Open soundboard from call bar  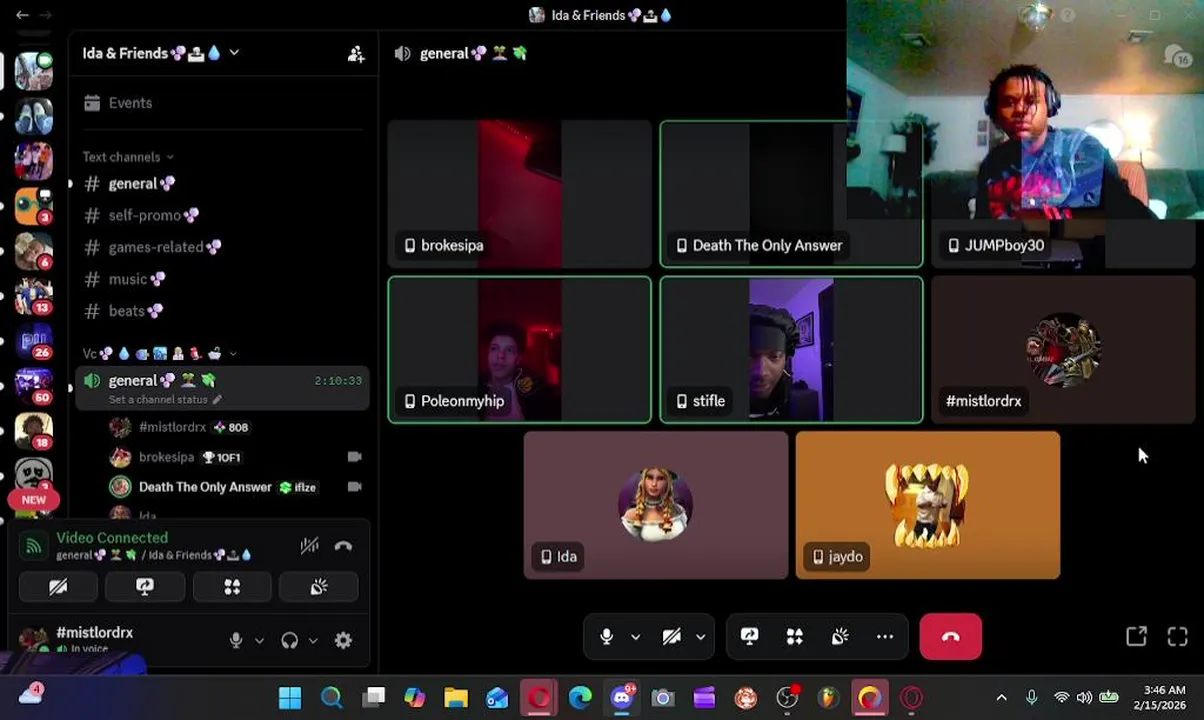click(x=840, y=637)
